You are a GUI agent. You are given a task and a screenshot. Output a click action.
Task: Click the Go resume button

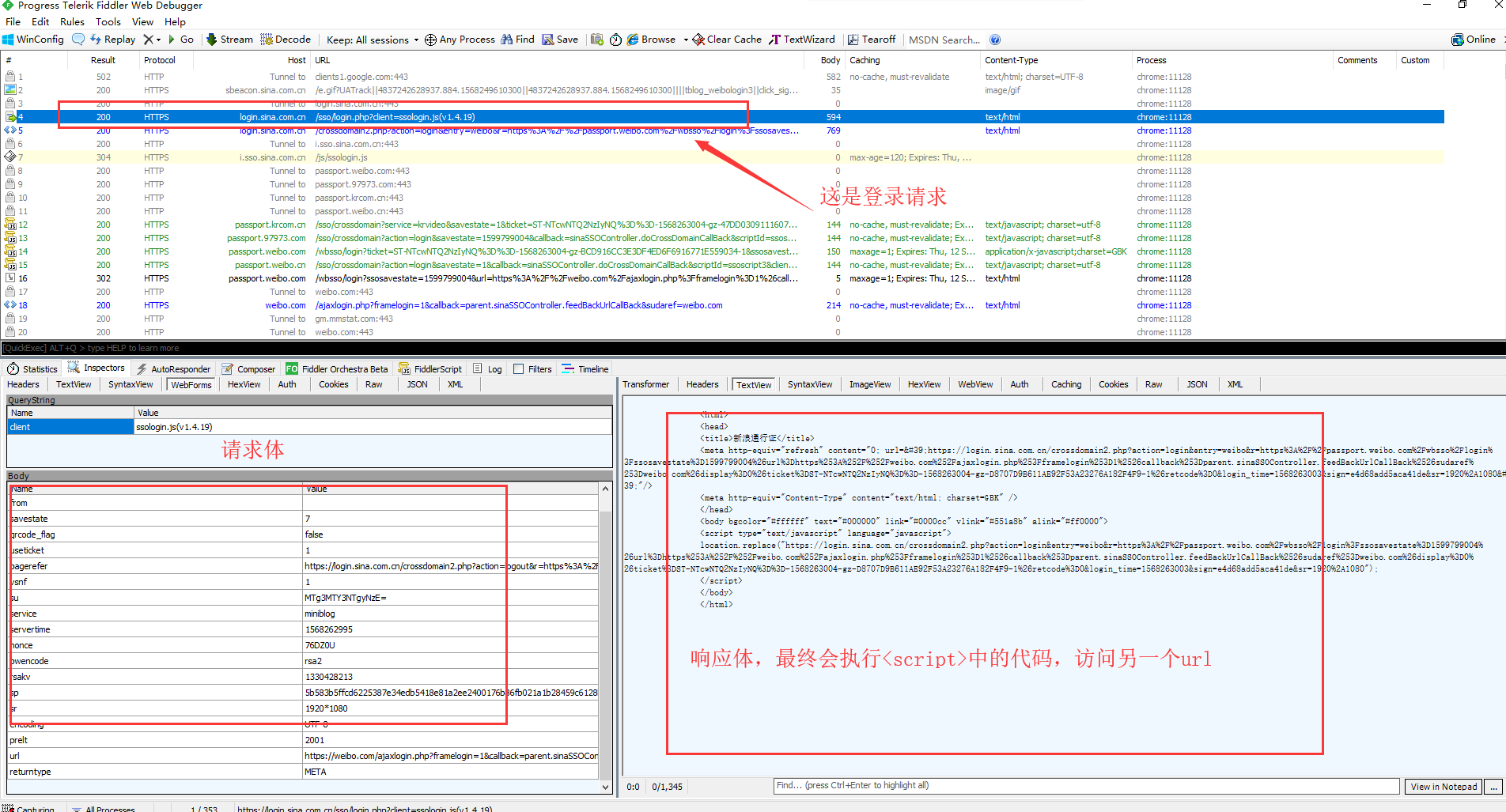[x=181, y=40]
